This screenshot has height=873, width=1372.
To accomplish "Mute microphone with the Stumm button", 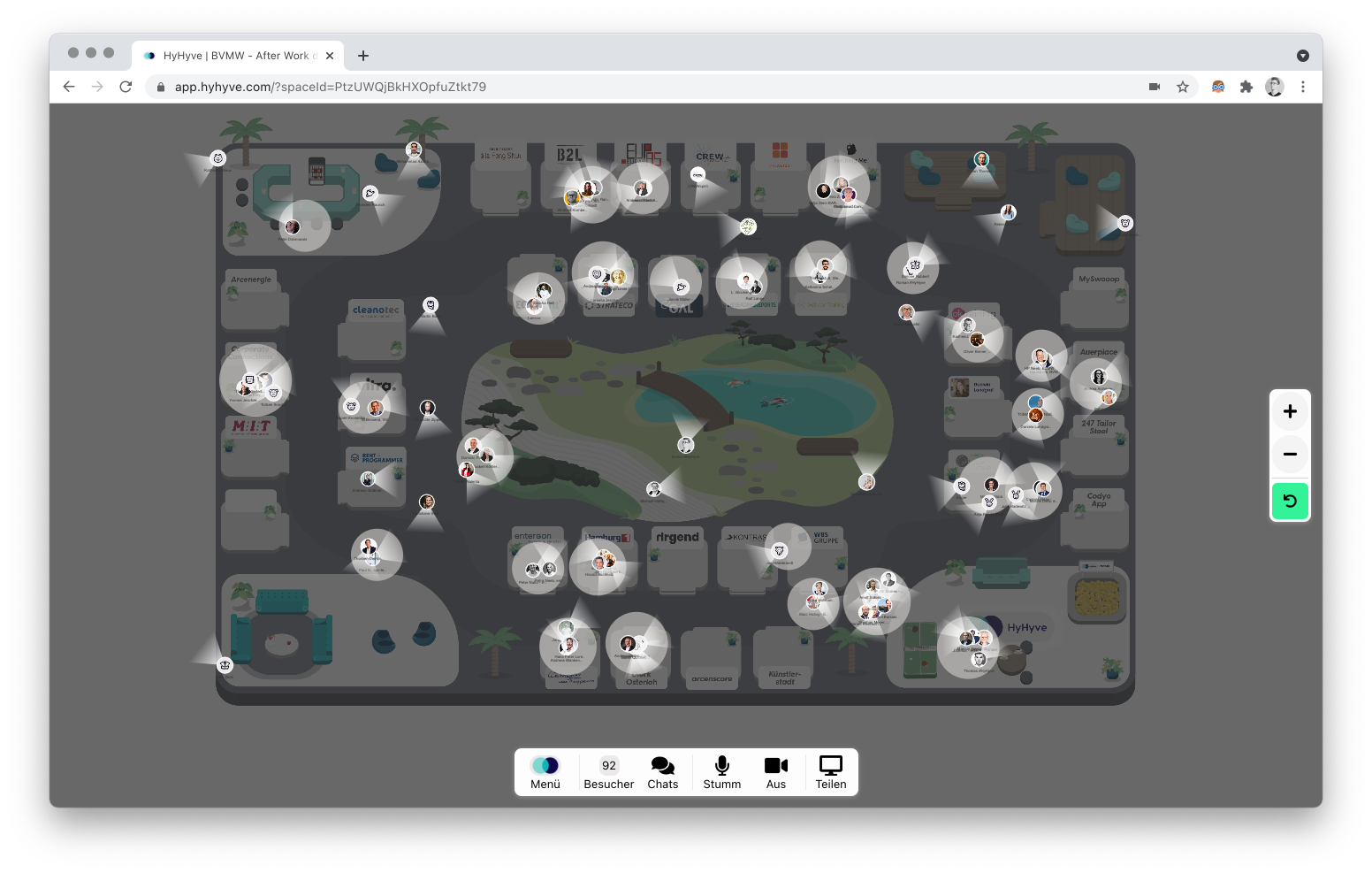I will tap(722, 772).
